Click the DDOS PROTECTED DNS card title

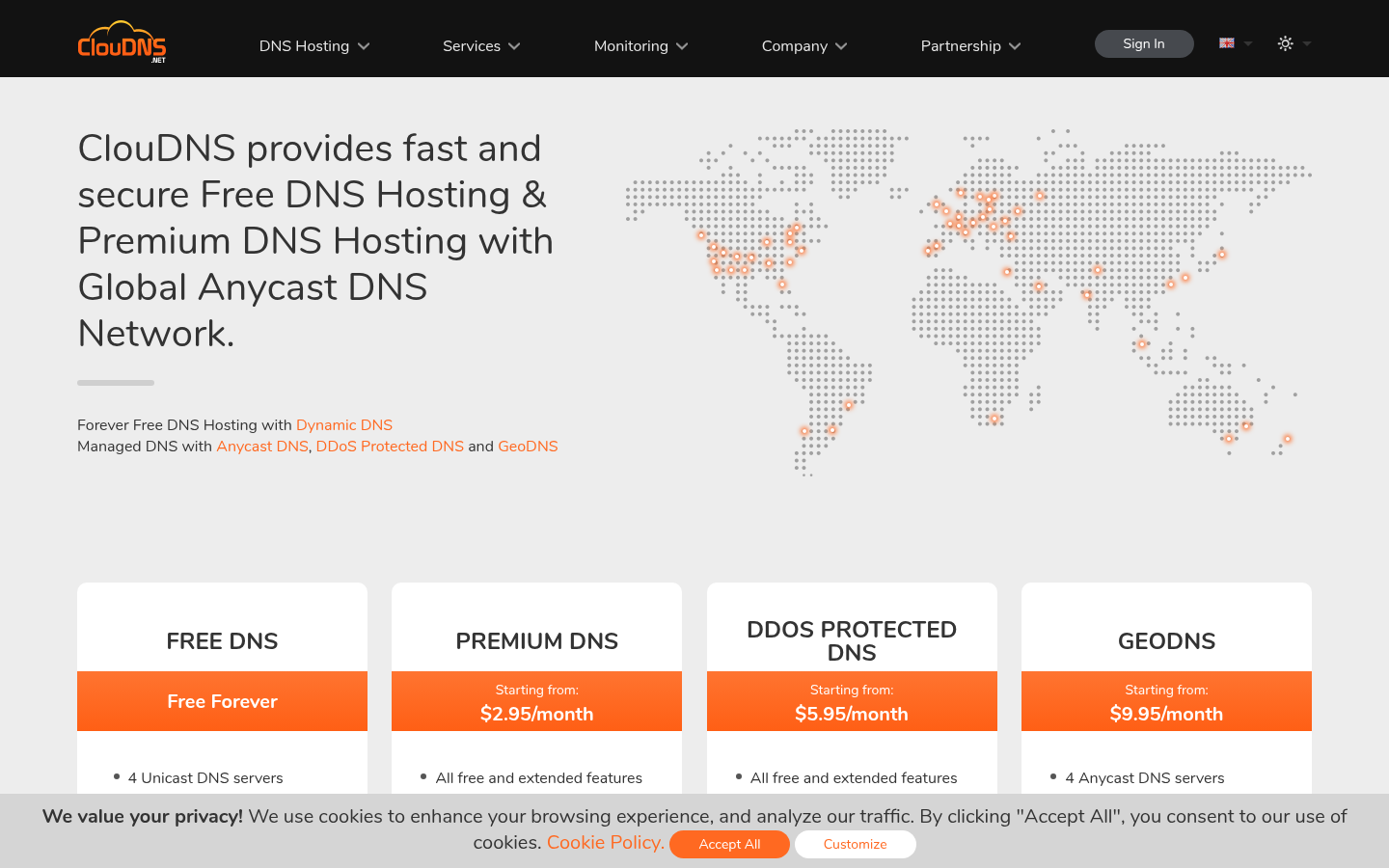point(852,641)
